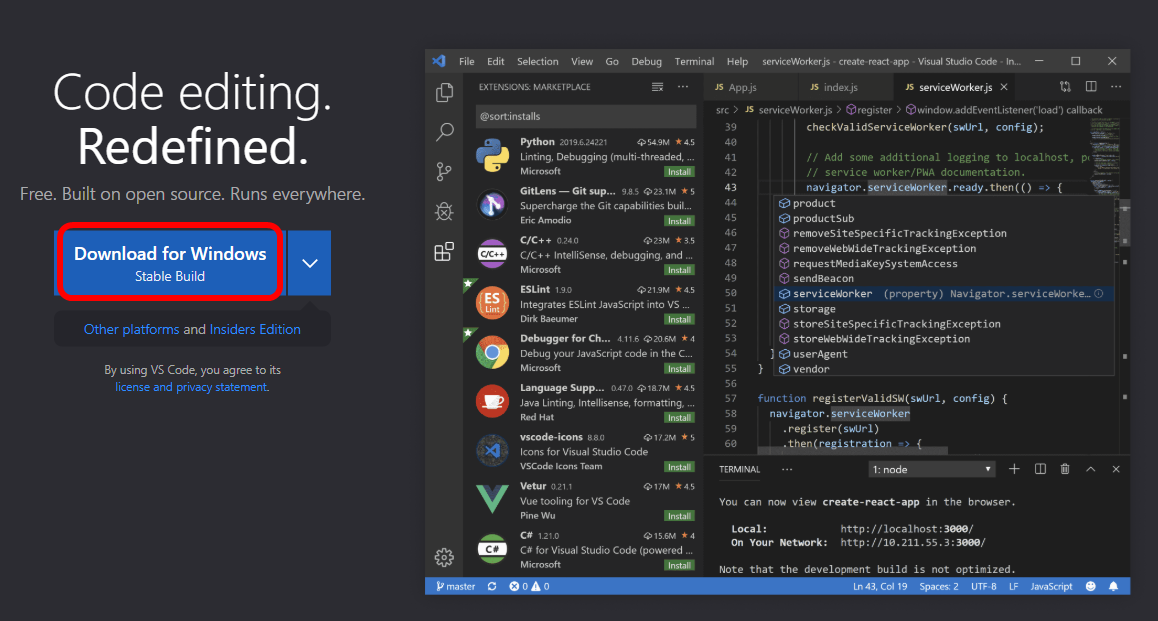1158x621 pixels.
Task: Click the Split Editor icon
Action: [1091, 87]
